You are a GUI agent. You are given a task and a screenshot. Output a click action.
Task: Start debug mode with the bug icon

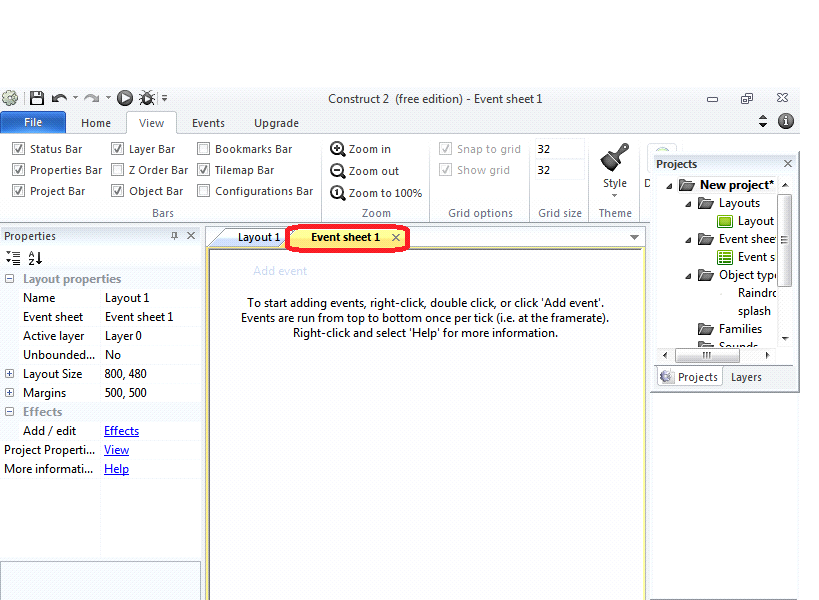pos(147,98)
